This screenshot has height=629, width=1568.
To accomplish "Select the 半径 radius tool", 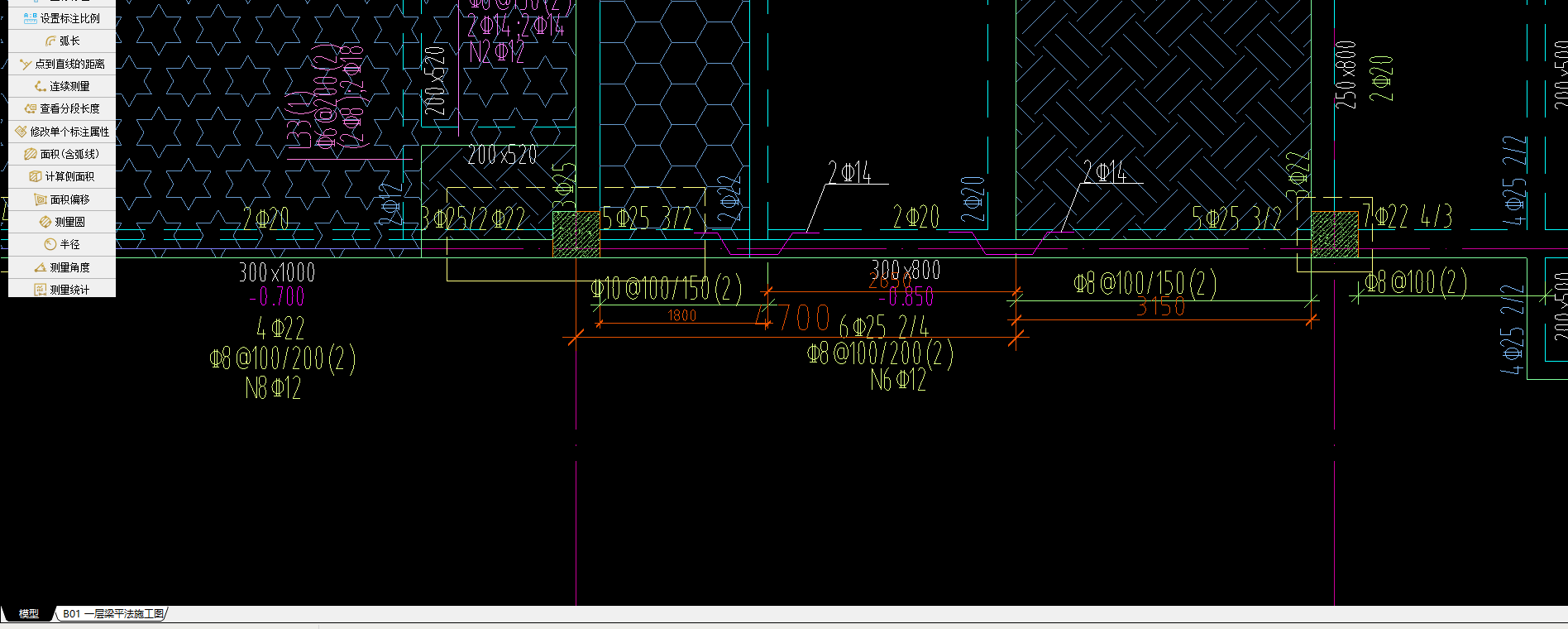I will point(62,244).
